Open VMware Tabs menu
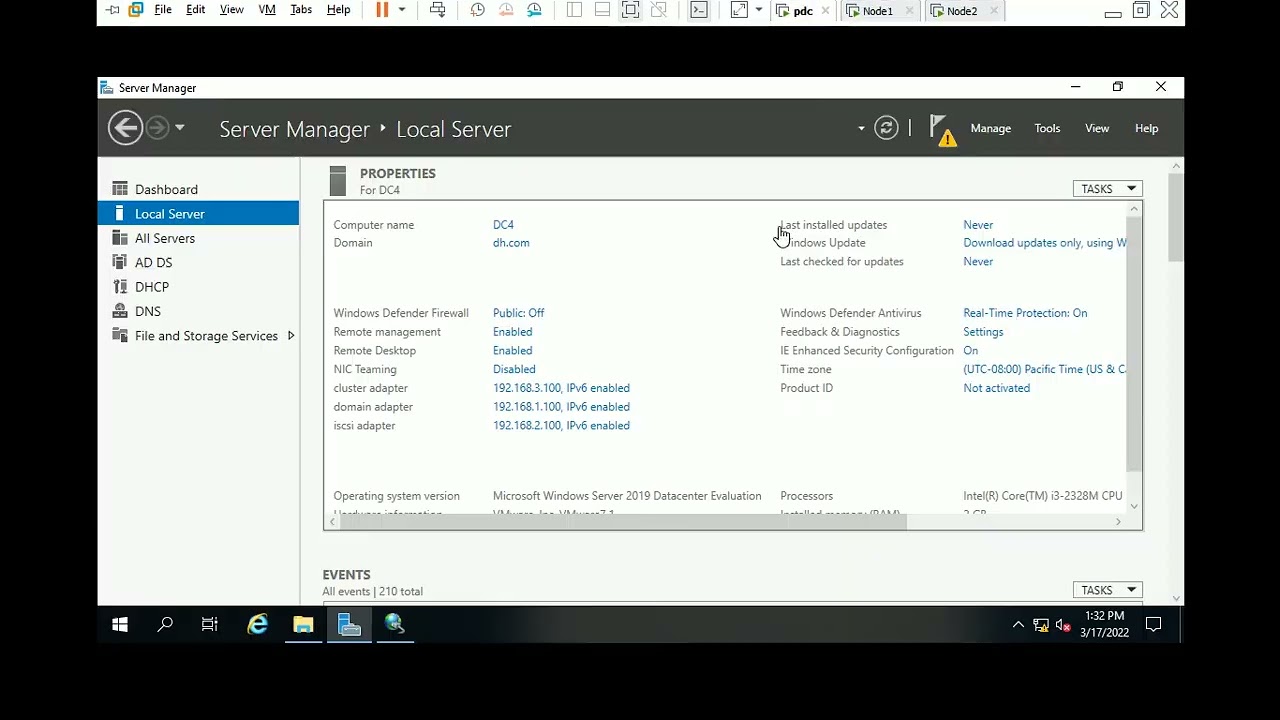 (301, 10)
